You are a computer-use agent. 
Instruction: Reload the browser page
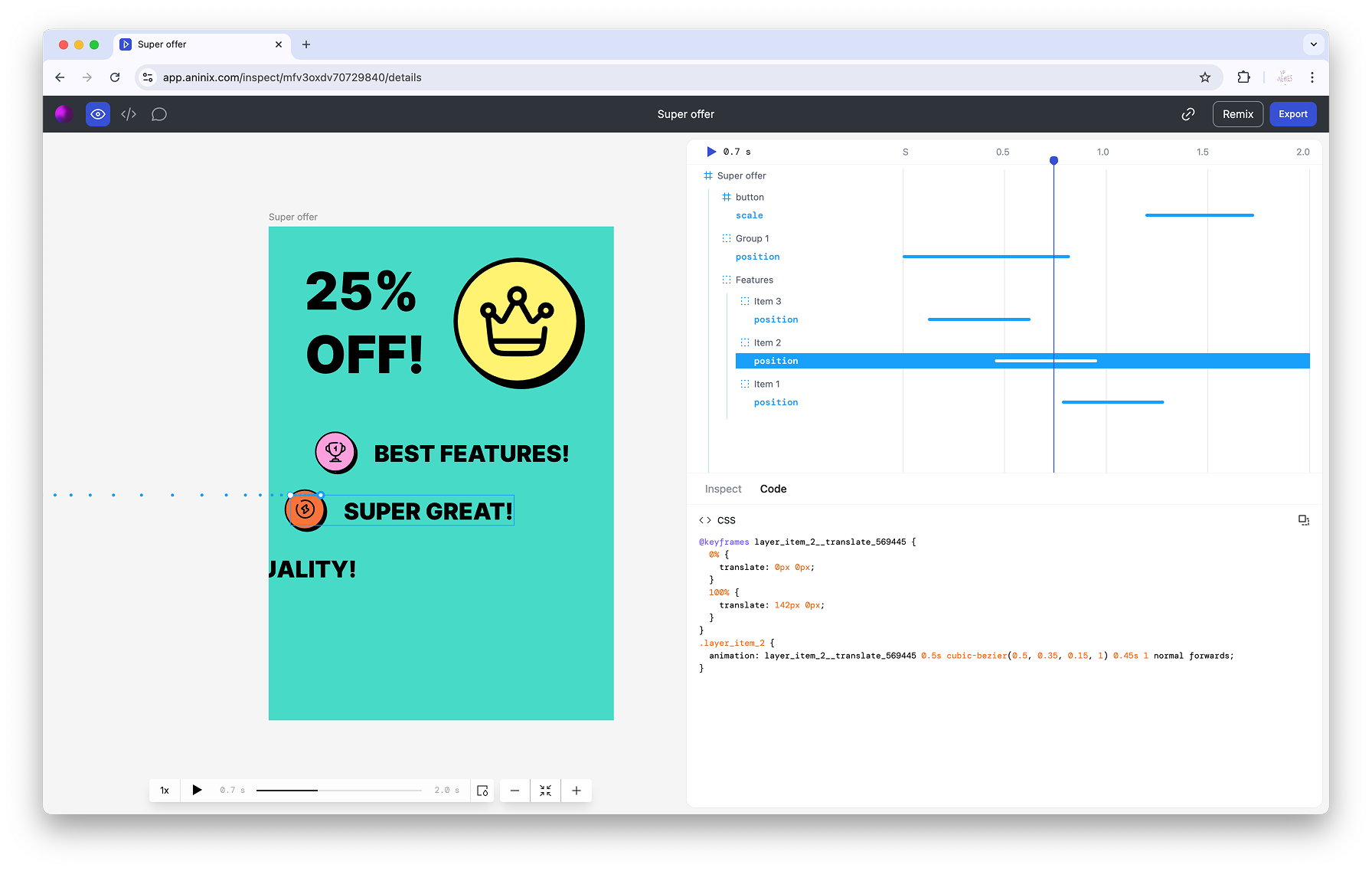click(x=115, y=77)
